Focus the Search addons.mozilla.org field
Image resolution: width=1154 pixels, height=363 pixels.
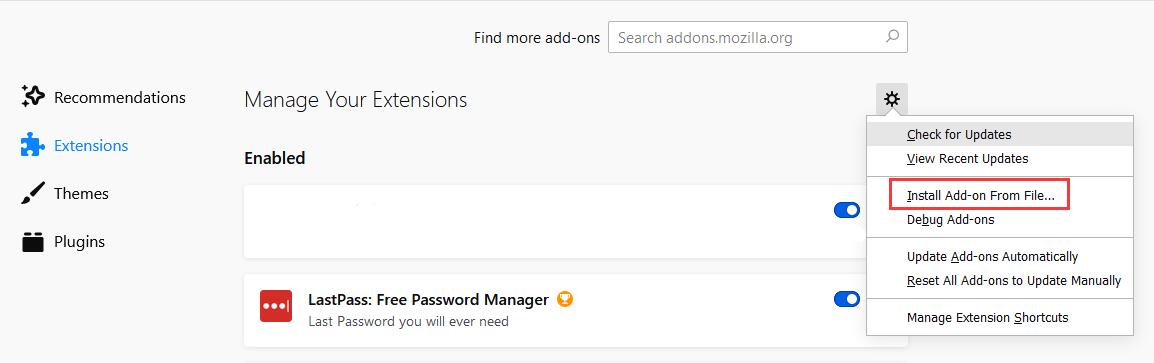click(757, 37)
